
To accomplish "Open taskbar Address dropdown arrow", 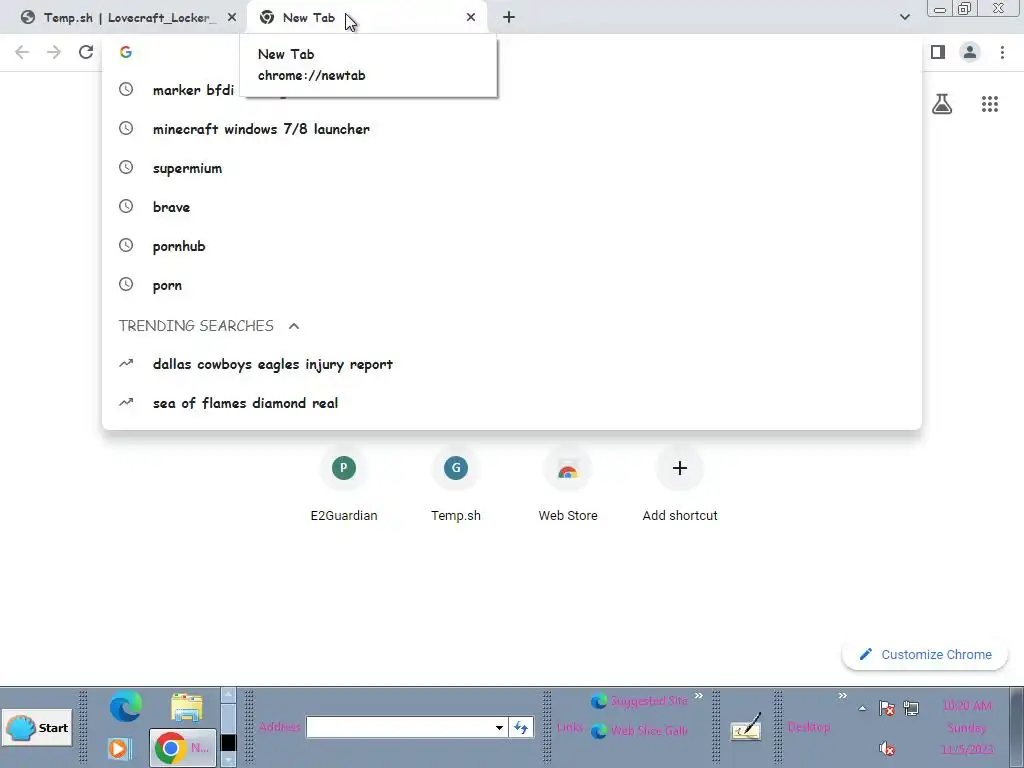I will point(499,728).
